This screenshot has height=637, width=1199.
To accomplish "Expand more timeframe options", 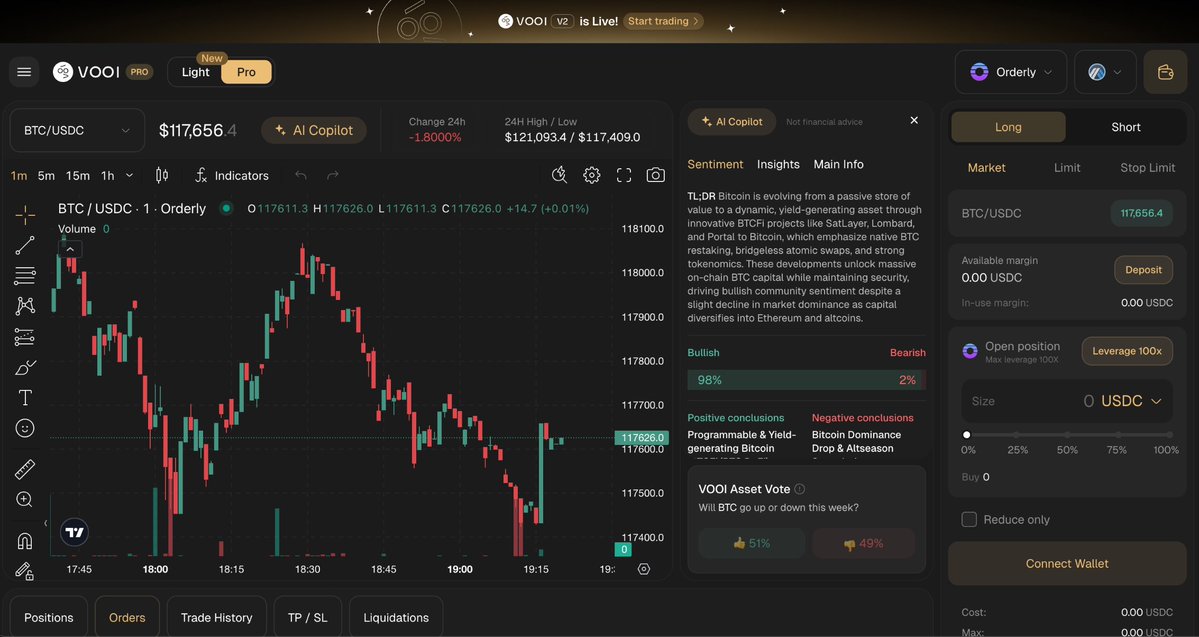I will click(129, 175).
